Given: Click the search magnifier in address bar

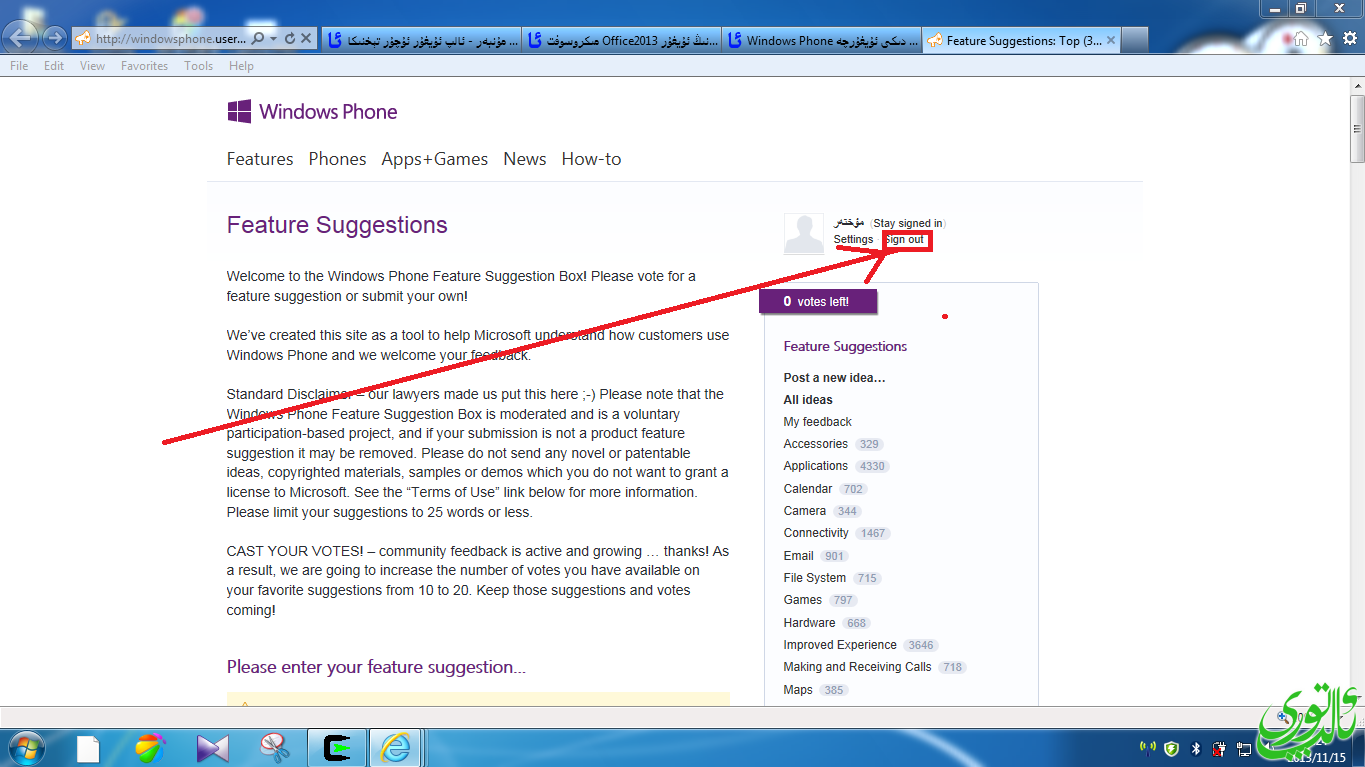Looking at the screenshot, I should pos(258,39).
